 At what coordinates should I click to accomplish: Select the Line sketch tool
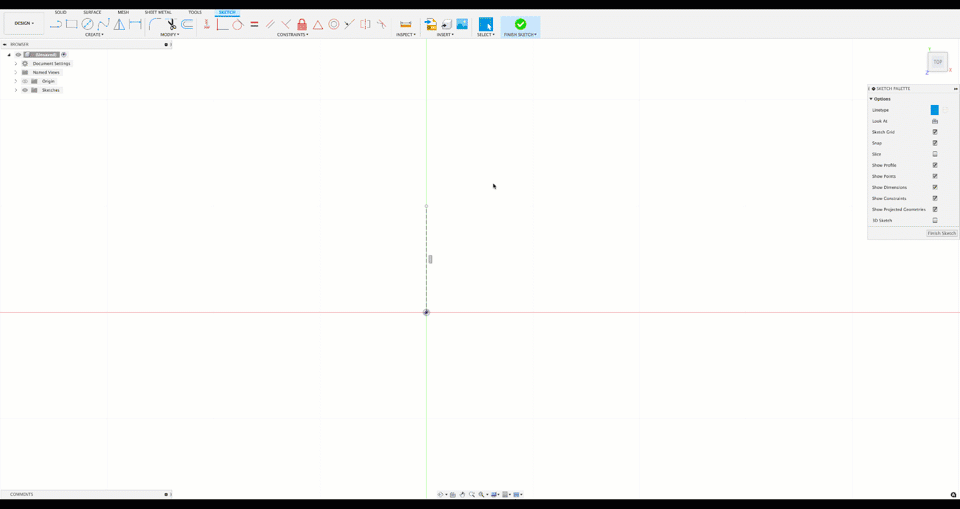click(x=56, y=25)
